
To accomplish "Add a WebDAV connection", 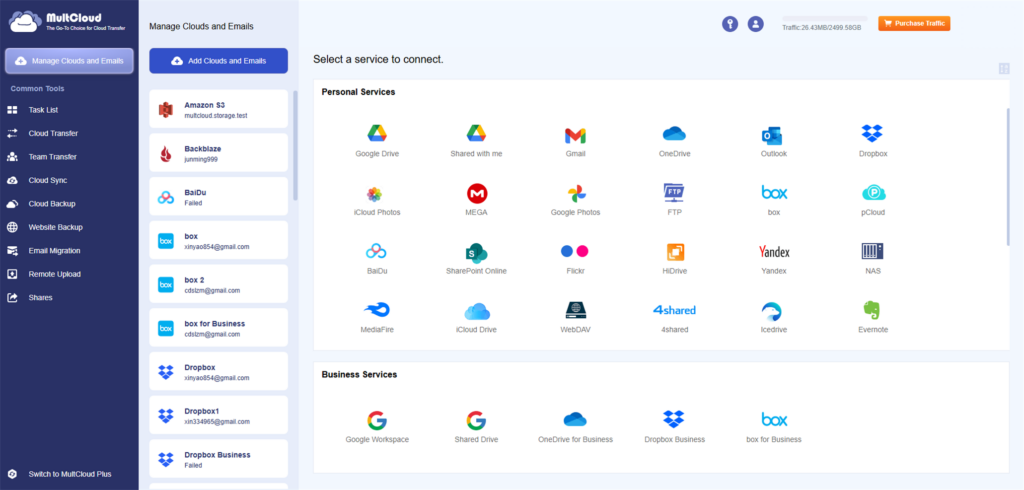I will [x=575, y=317].
